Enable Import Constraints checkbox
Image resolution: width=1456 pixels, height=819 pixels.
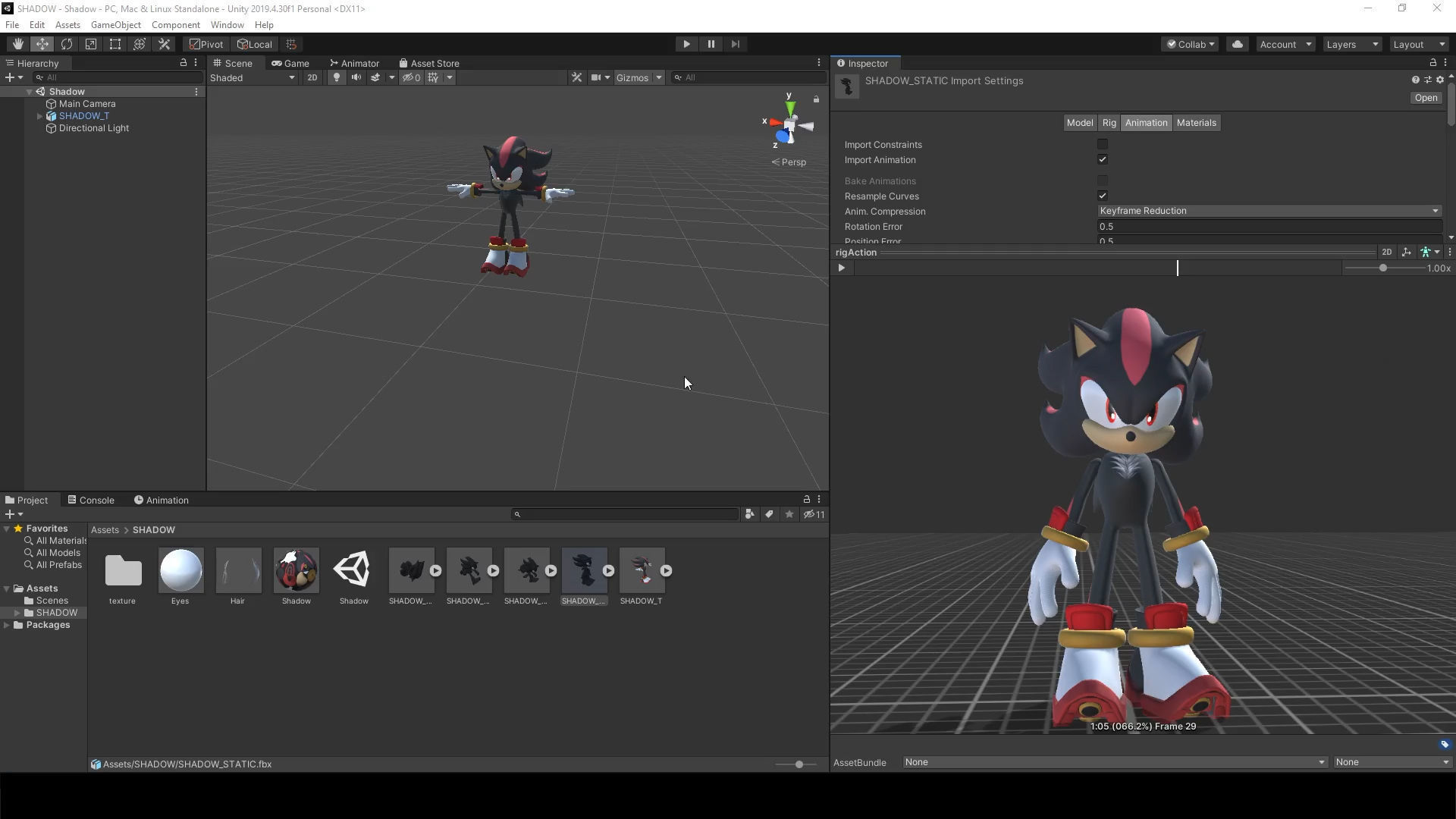1103,144
